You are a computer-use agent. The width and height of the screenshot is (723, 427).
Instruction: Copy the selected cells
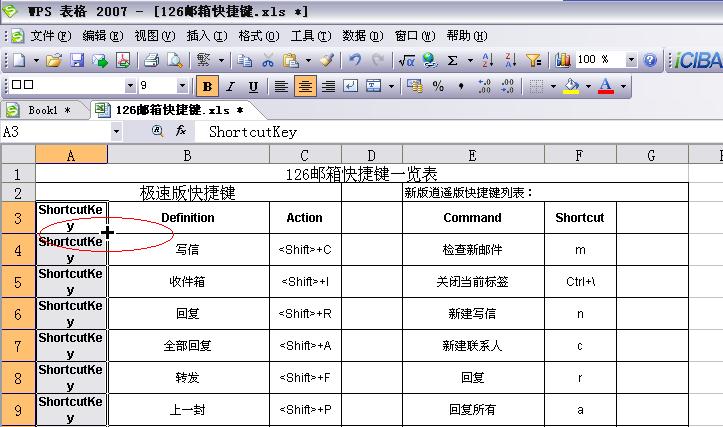coord(244,60)
